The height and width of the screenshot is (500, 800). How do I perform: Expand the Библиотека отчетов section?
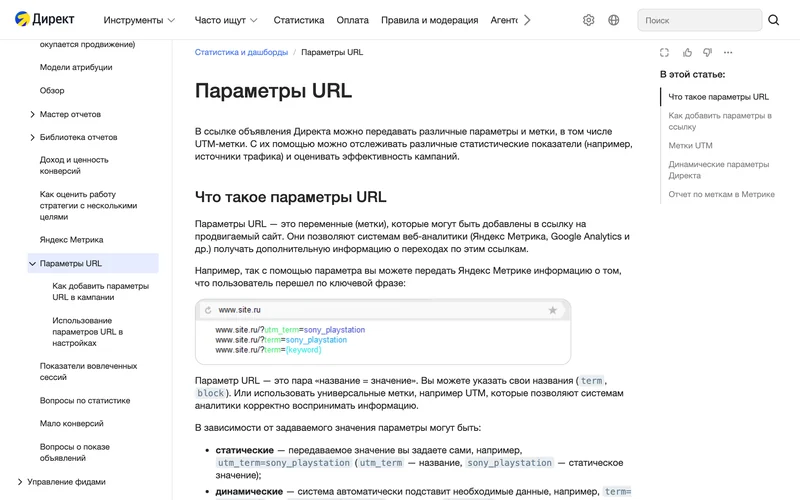(x=32, y=137)
